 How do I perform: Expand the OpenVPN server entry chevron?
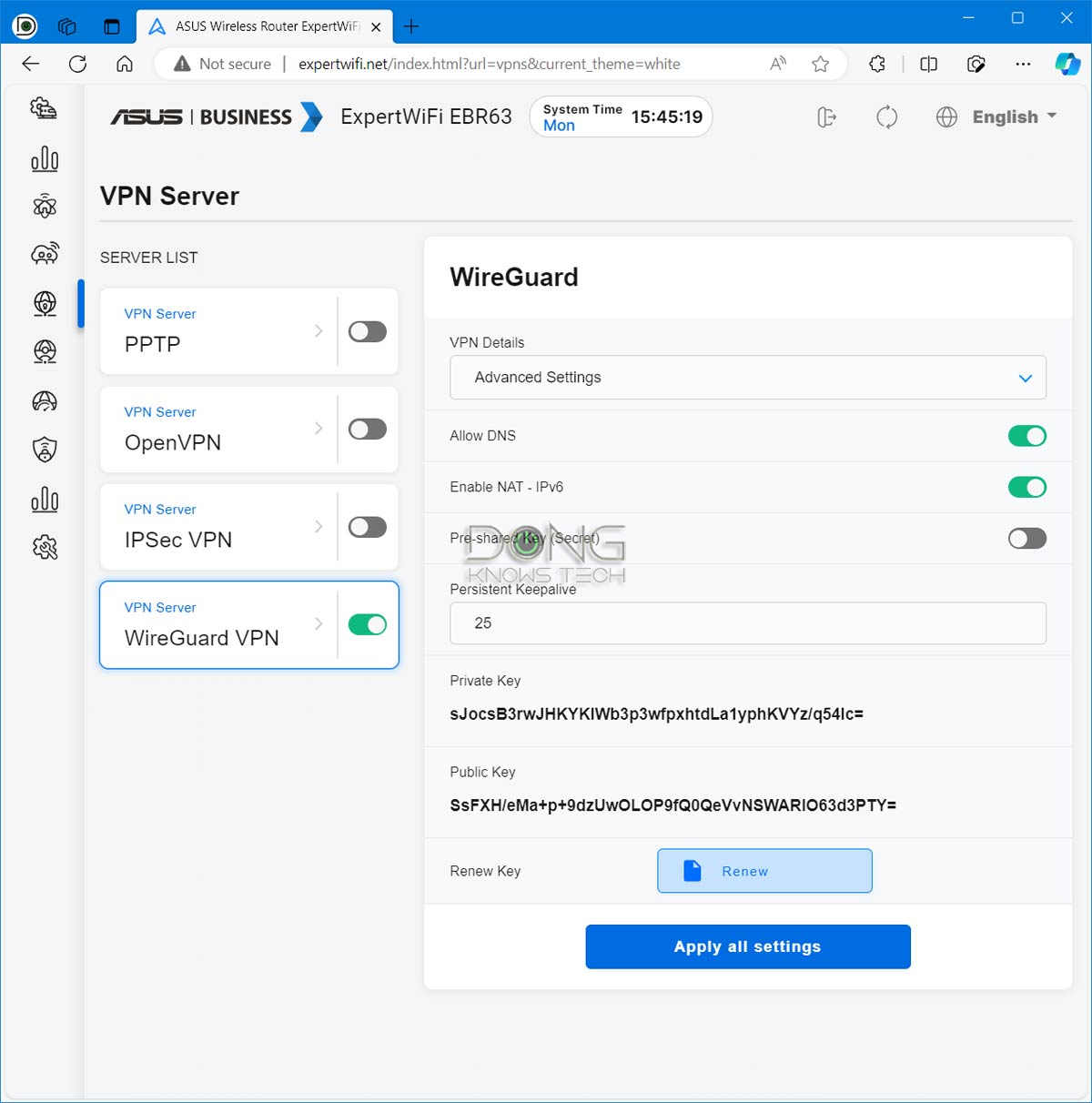[x=318, y=429]
